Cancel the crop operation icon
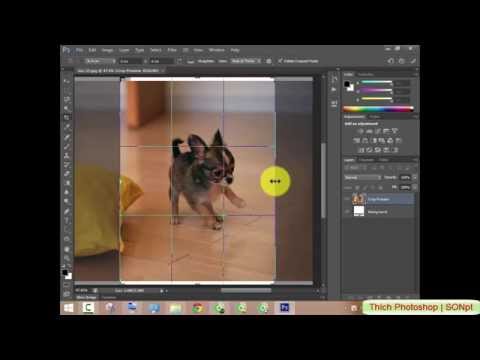 click(x=402, y=61)
